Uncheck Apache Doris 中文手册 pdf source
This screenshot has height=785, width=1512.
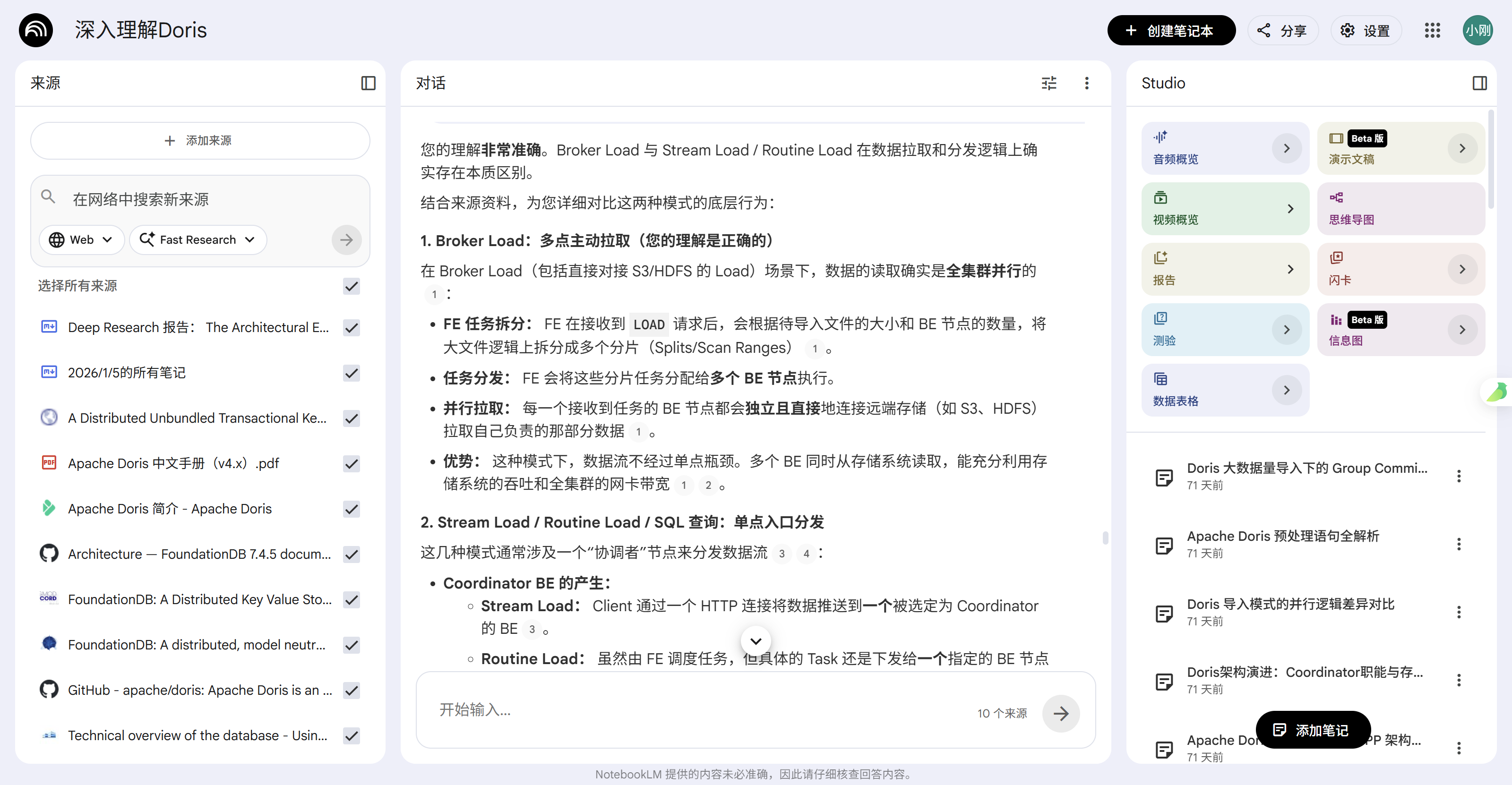pyautogui.click(x=352, y=463)
